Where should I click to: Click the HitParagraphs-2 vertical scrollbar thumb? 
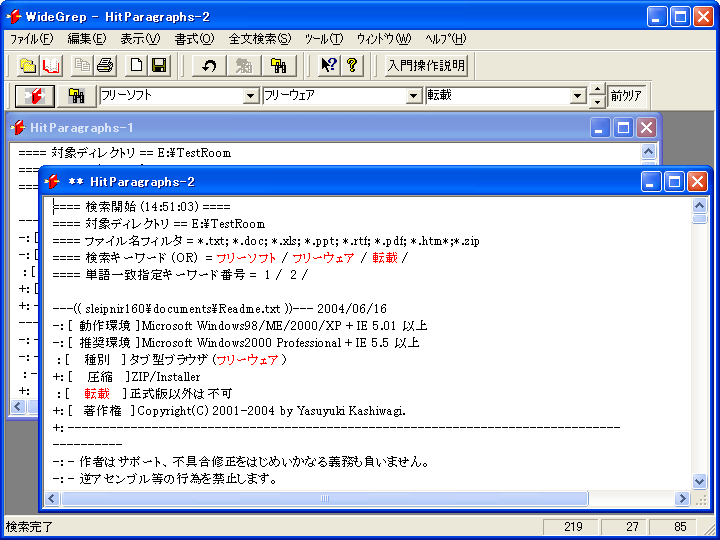[x=699, y=218]
